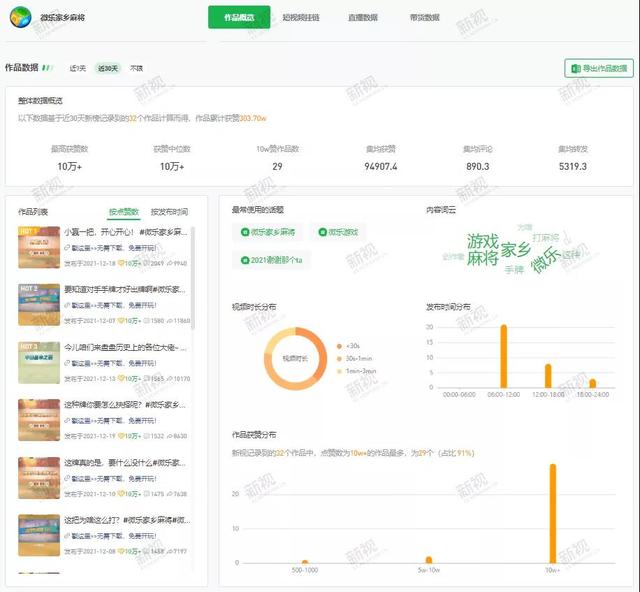Open the 直播数据 tab
This screenshot has height=592, width=640.
coord(363,17)
